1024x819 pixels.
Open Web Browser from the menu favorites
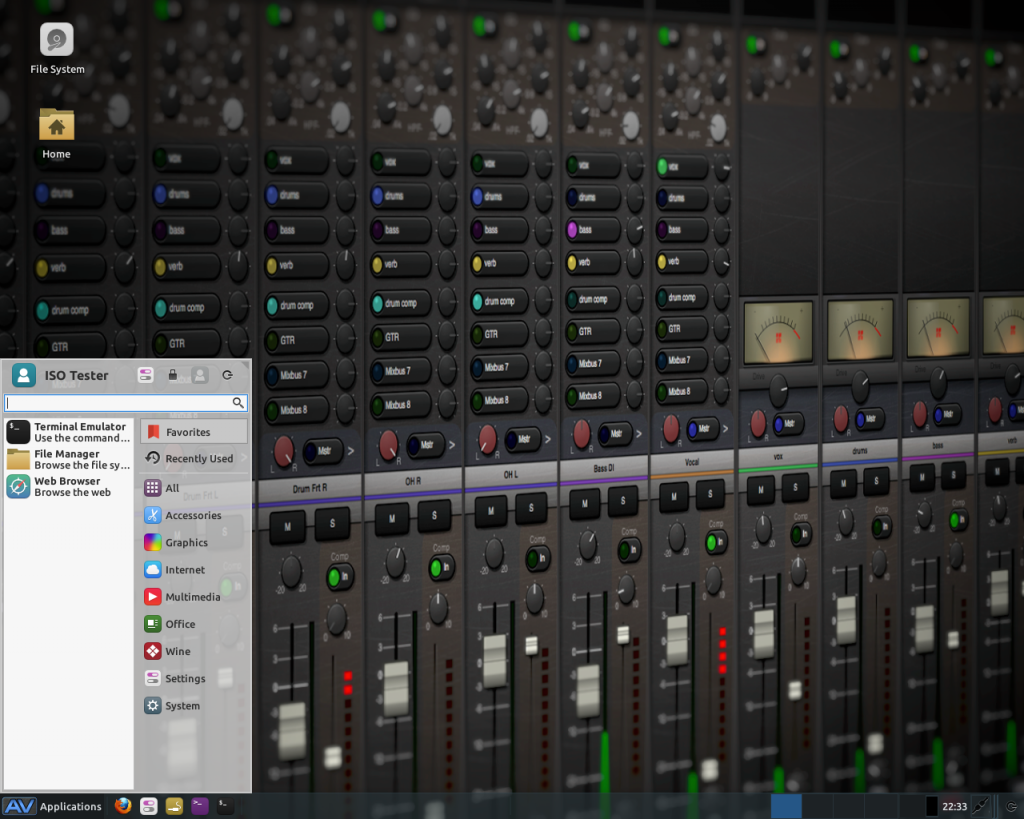(68, 486)
